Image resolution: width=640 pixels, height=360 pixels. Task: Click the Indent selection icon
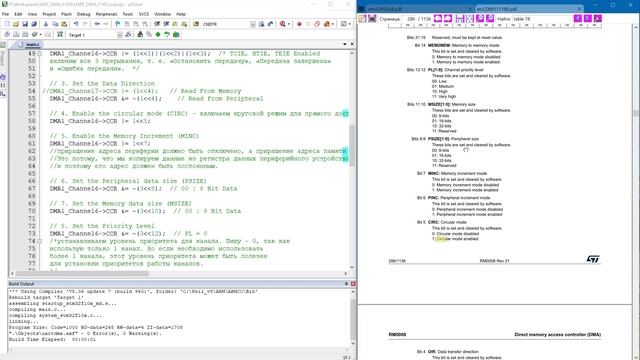pyautogui.click(x=157, y=24)
